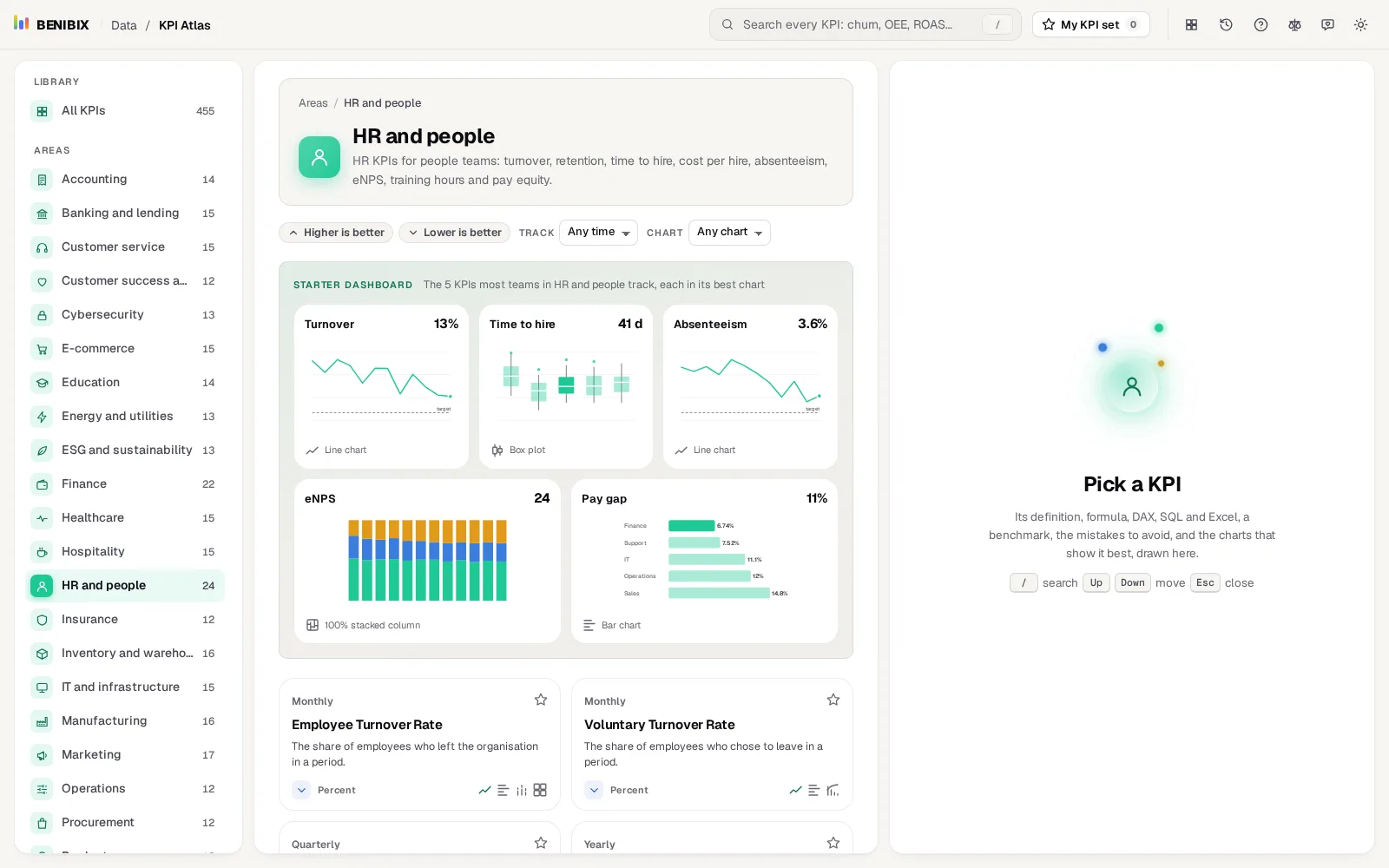Open the Time to hire box plot card
The width and height of the screenshot is (1389, 868).
pyautogui.click(x=566, y=386)
